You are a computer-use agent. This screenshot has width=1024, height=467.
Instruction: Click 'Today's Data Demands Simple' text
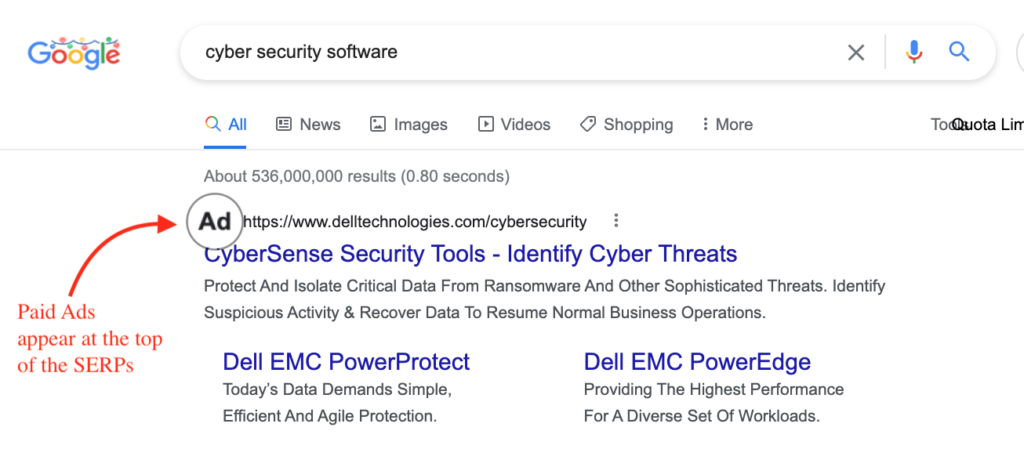[x=338, y=390]
